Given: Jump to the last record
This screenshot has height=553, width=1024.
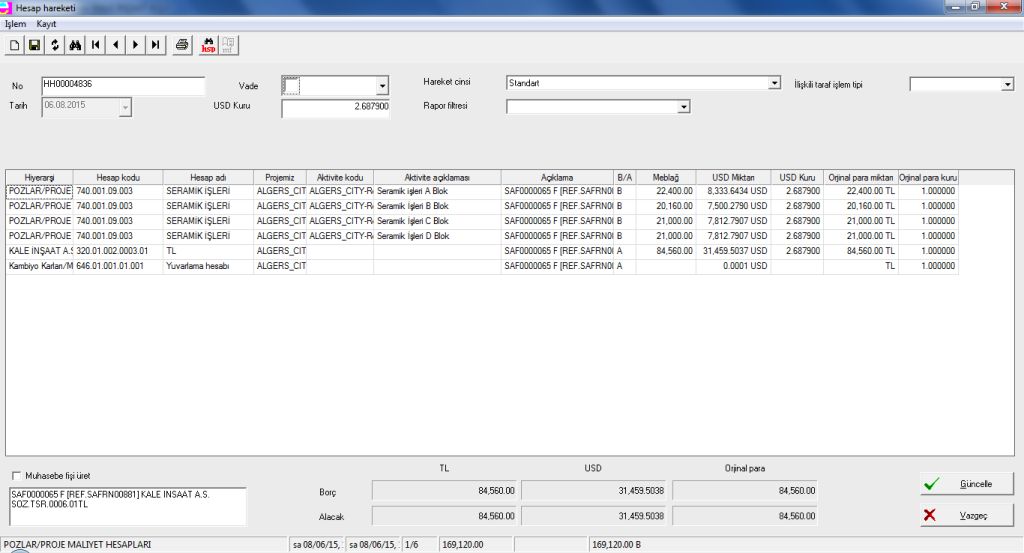Looking at the screenshot, I should pos(155,45).
